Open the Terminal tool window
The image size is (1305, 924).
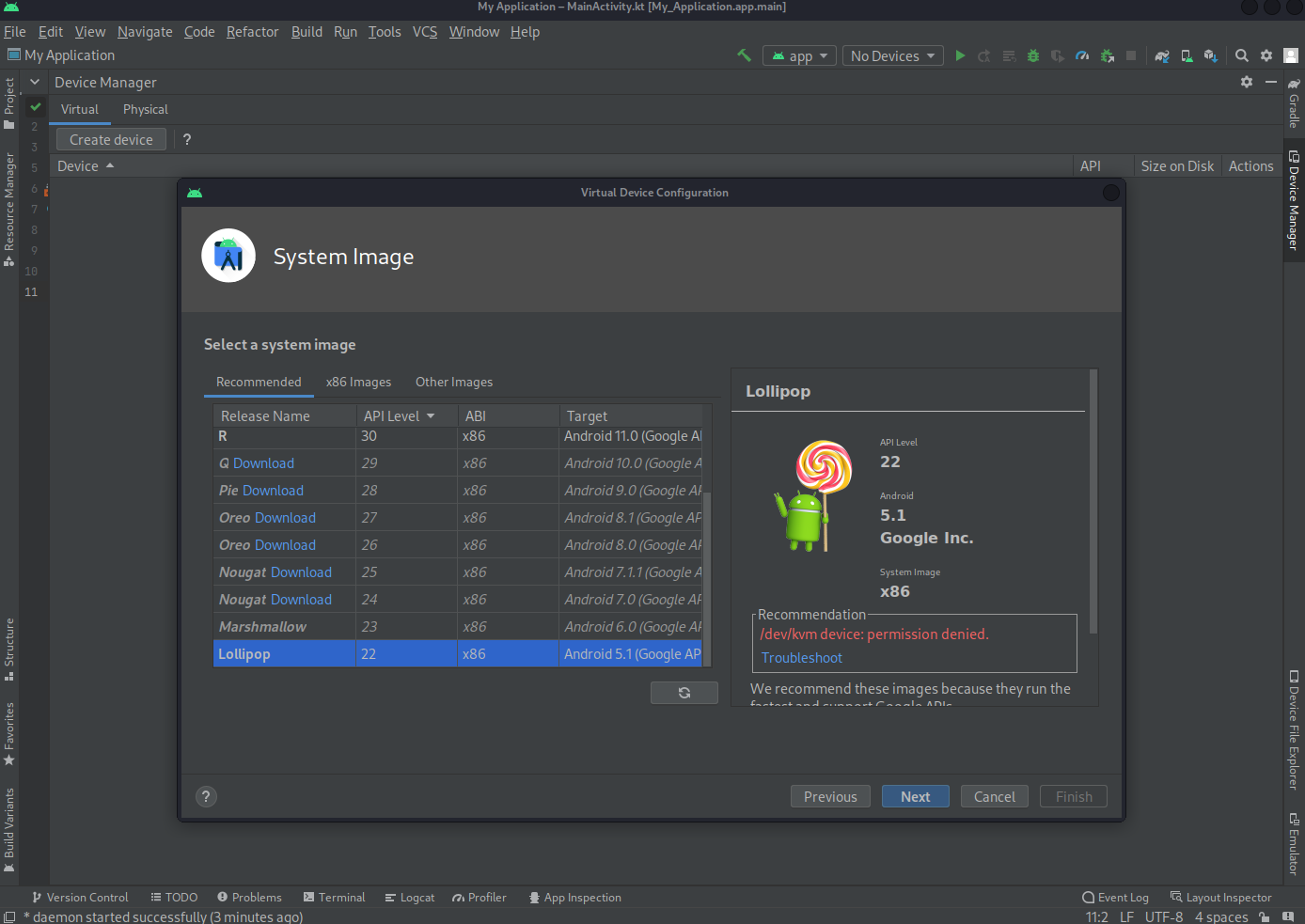(334, 898)
